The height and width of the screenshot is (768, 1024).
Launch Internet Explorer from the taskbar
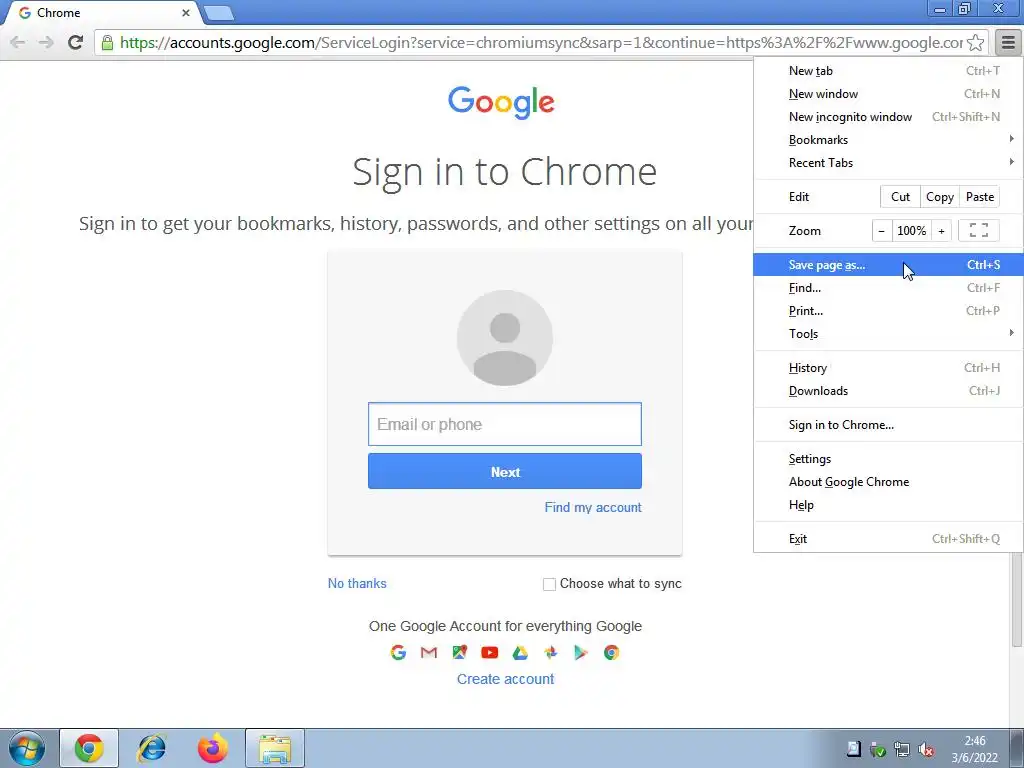tap(152, 748)
